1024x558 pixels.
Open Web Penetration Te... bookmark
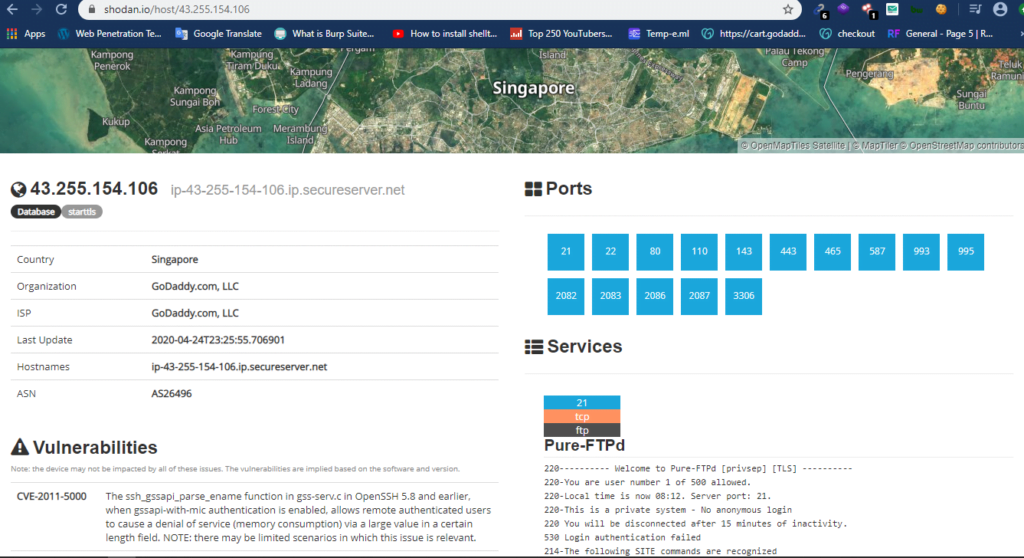(110, 34)
